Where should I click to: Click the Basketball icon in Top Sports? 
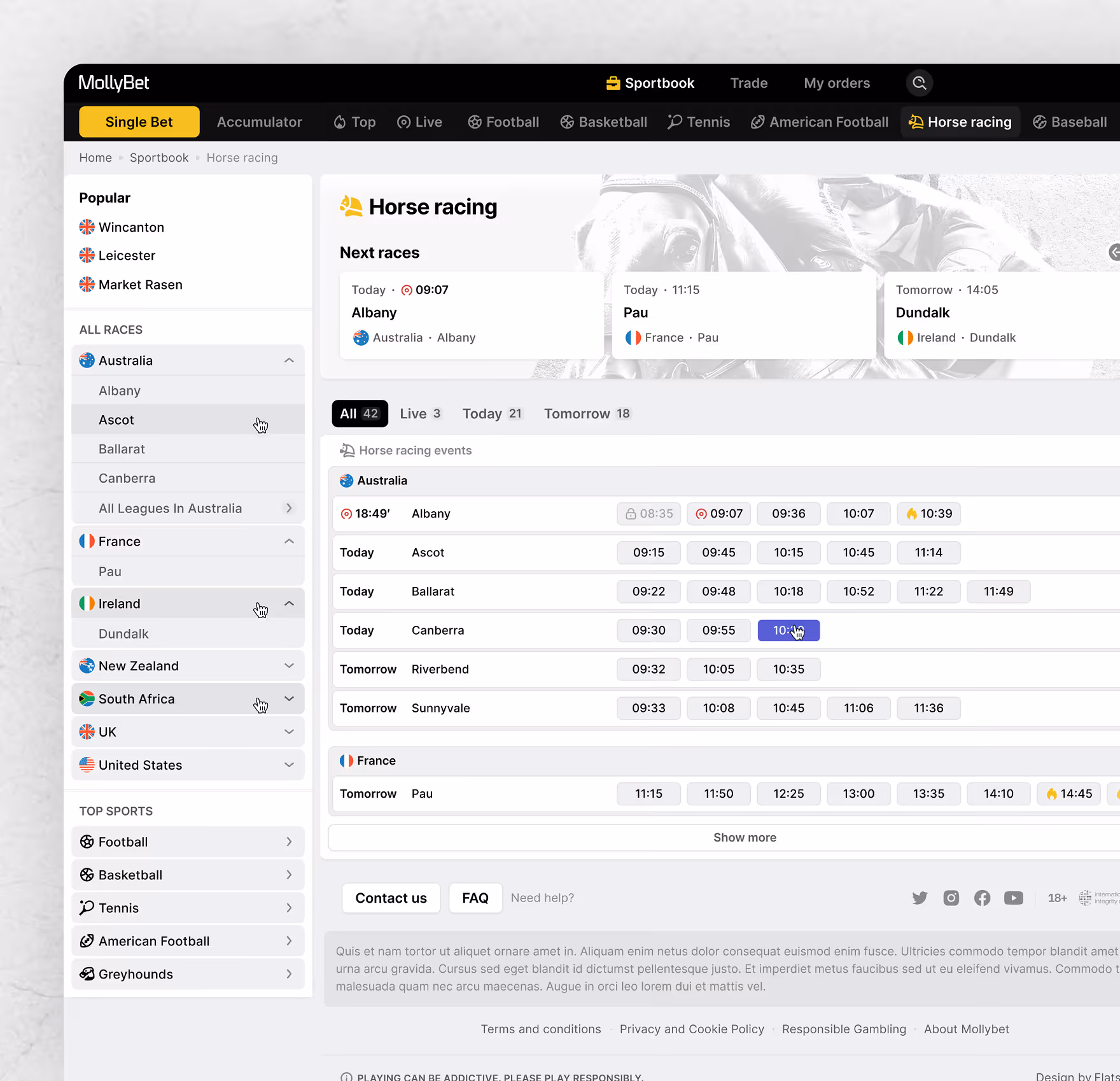(x=87, y=875)
